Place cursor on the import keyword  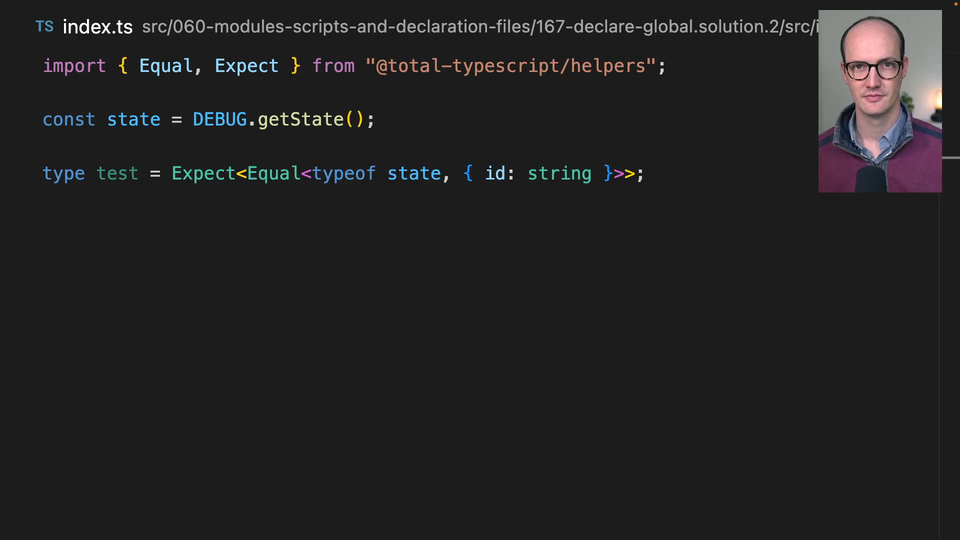[x=74, y=66]
